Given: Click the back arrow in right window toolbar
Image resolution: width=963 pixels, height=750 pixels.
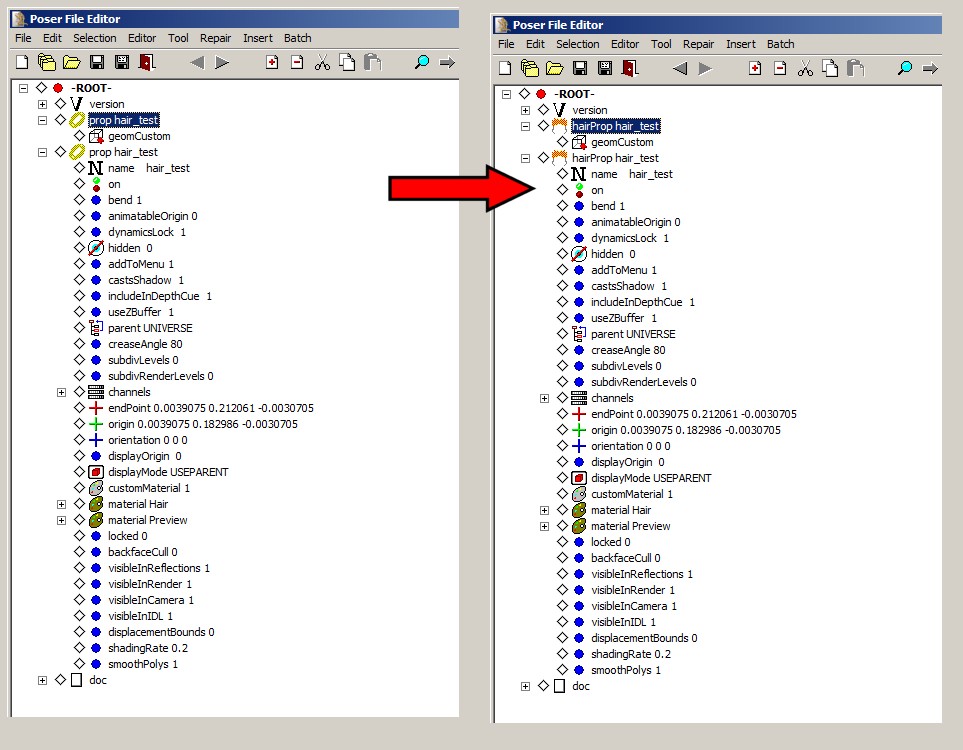Looking at the screenshot, I should pyautogui.click(x=680, y=68).
